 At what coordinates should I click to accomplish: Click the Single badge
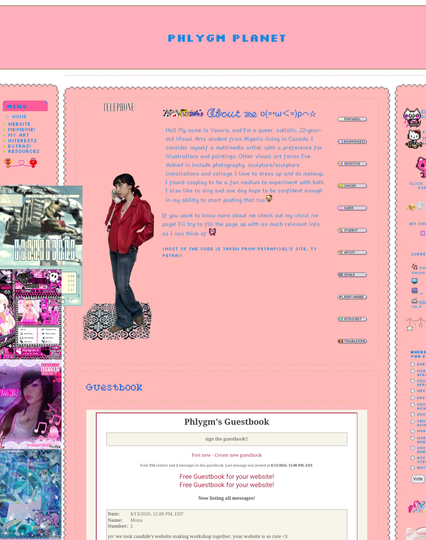tap(352, 275)
